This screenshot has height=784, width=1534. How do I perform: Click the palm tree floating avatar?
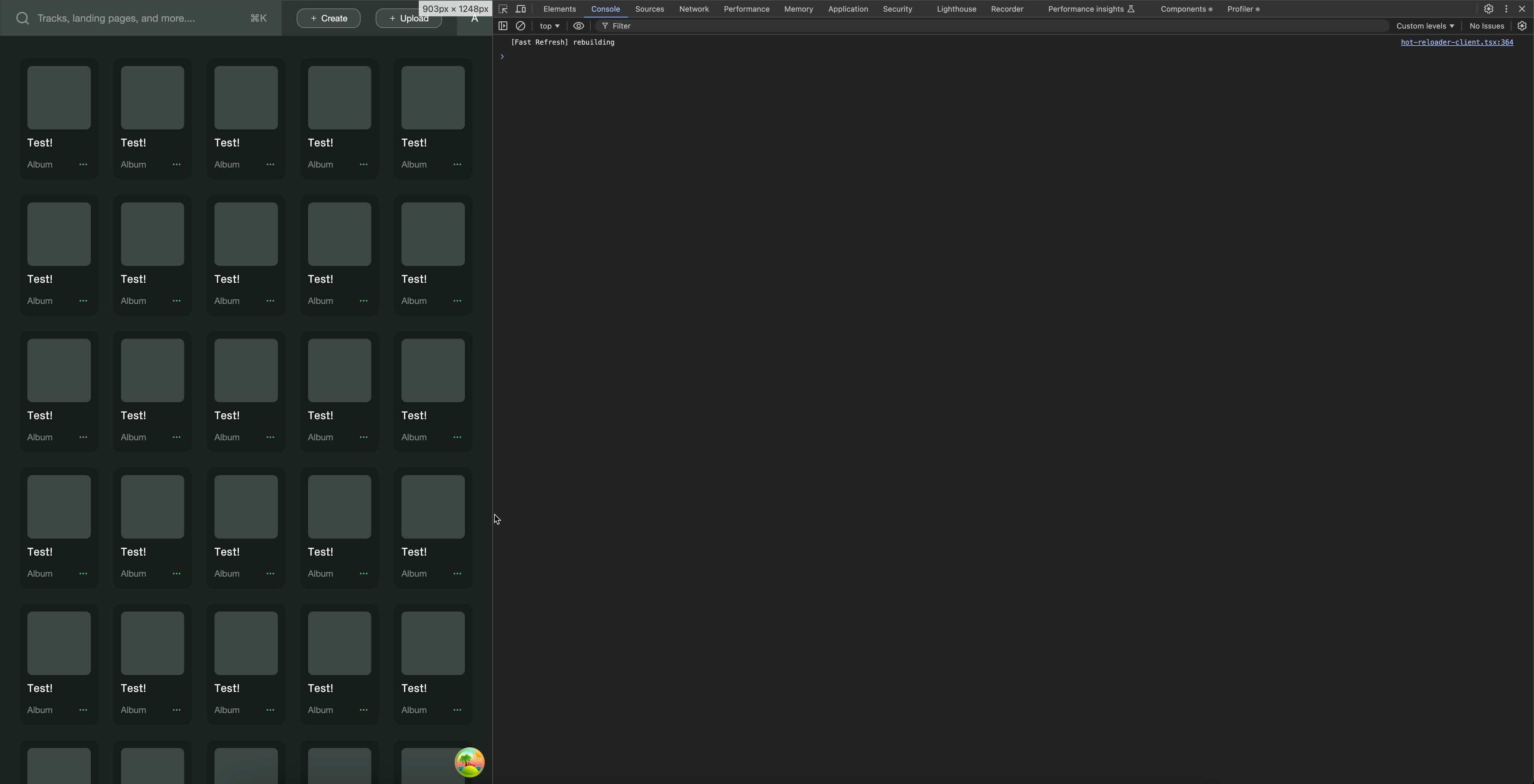point(469,762)
